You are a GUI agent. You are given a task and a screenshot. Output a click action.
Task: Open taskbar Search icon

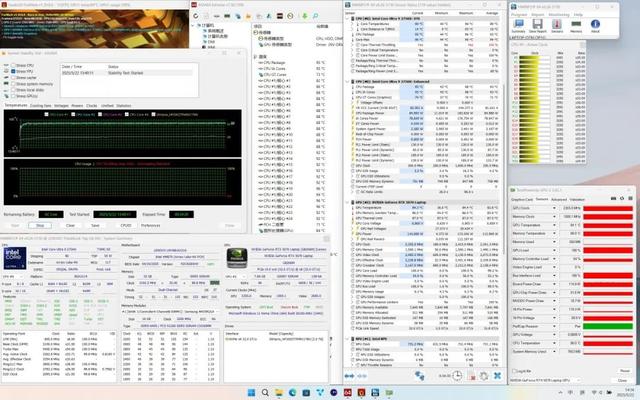coord(265,393)
